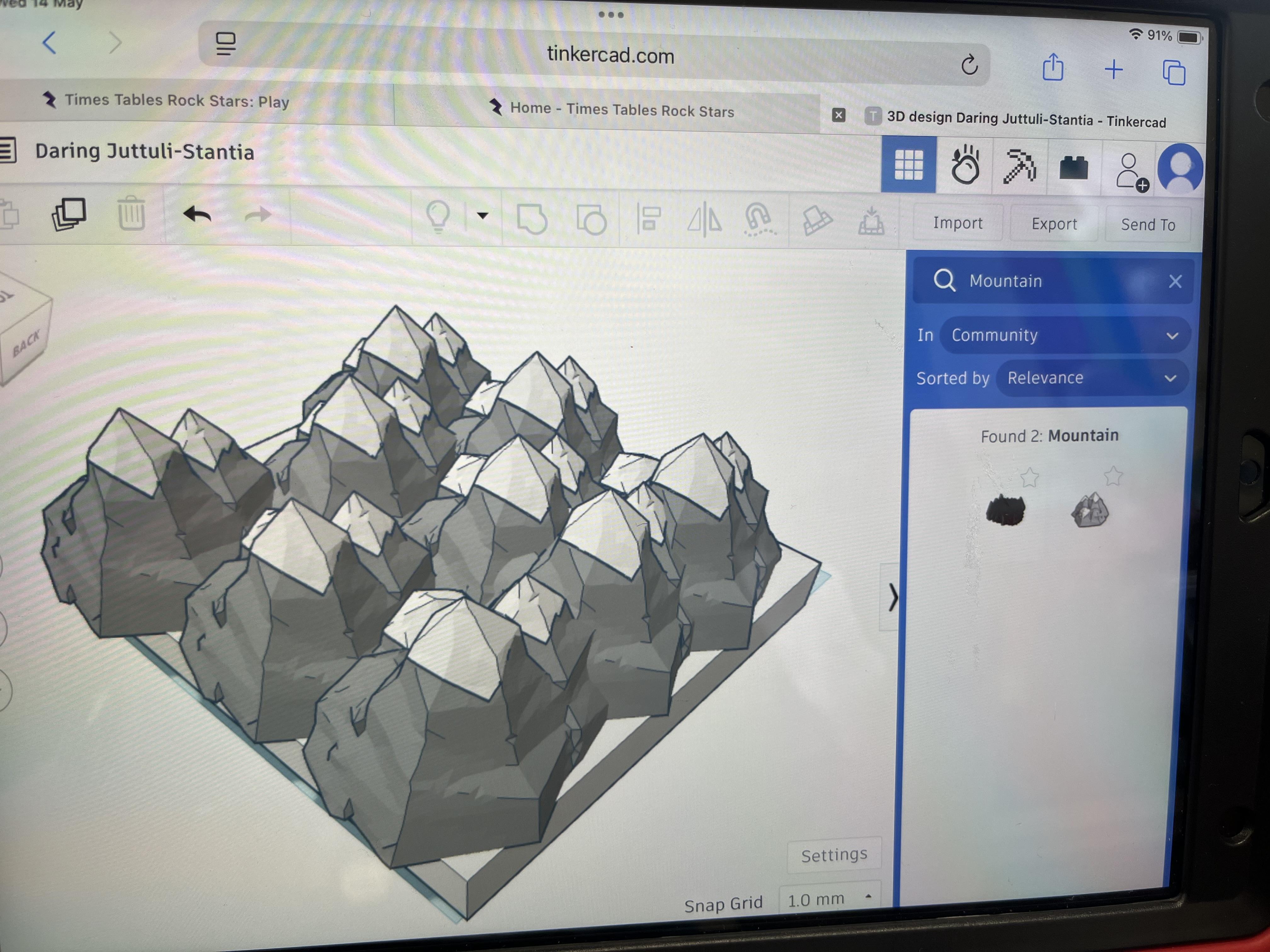Select the 3D design grid view icon
Image resolution: width=1270 pixels, height=952 pixels.
(908, 165)
